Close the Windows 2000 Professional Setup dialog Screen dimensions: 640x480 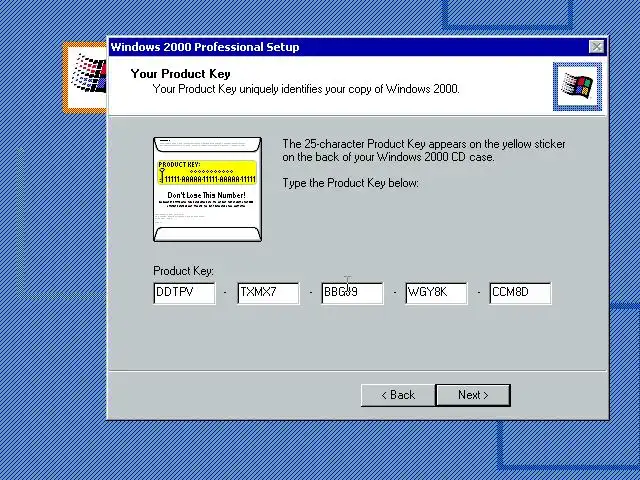pyautogui.click(x=596, y=47)
